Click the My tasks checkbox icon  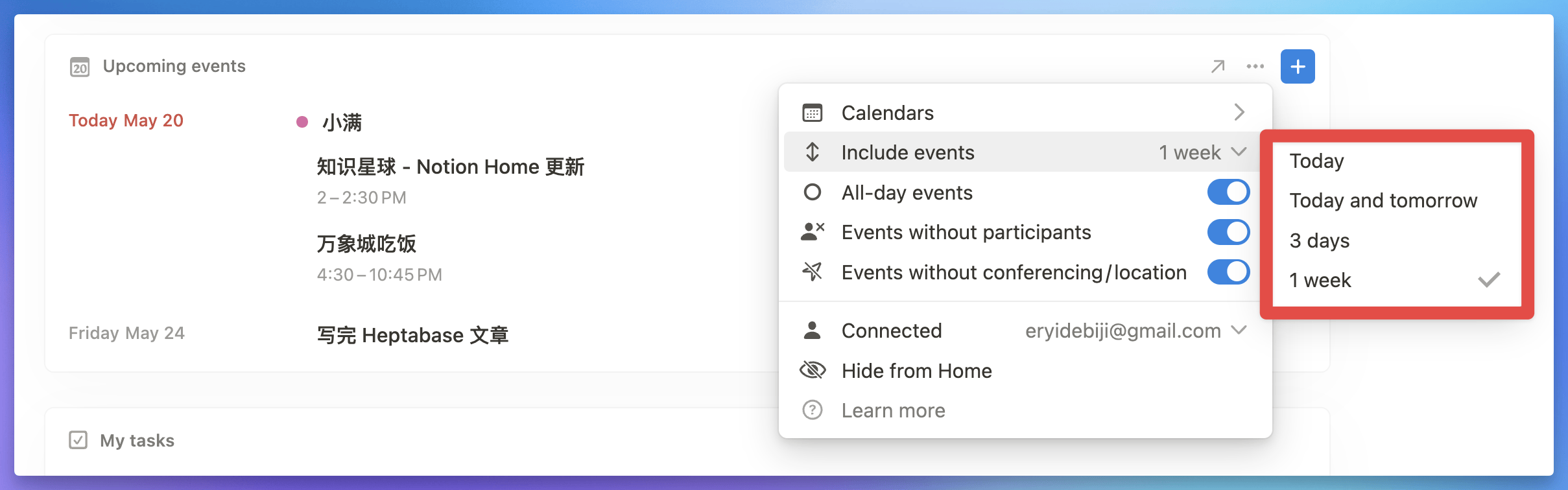click(x=78, y=440)
